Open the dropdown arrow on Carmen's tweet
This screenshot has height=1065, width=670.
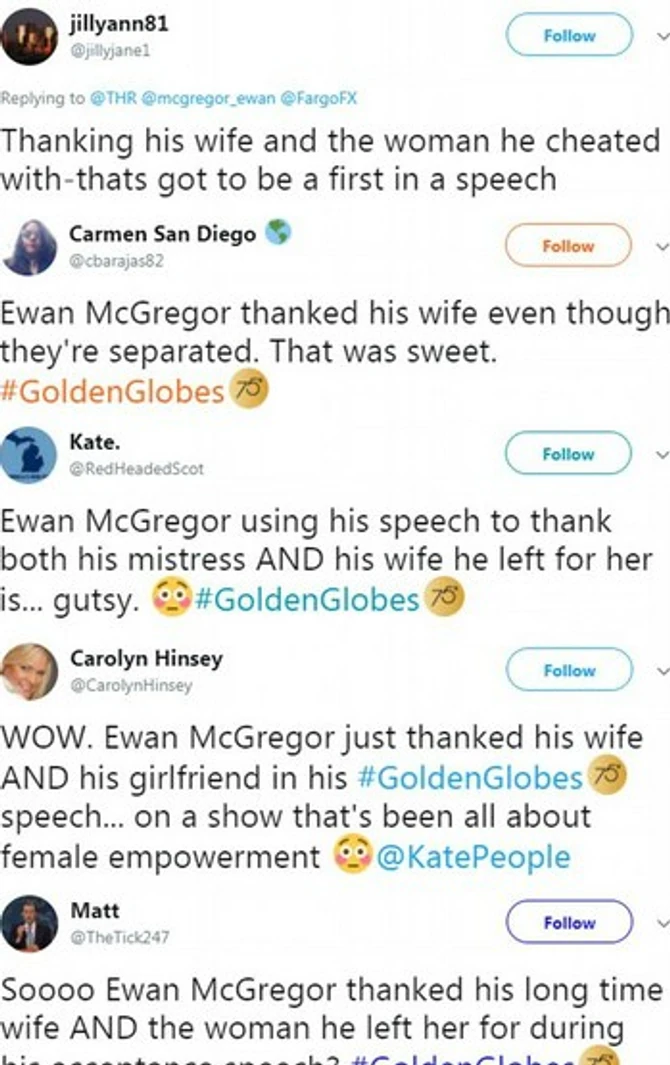(x=663, y=246)
